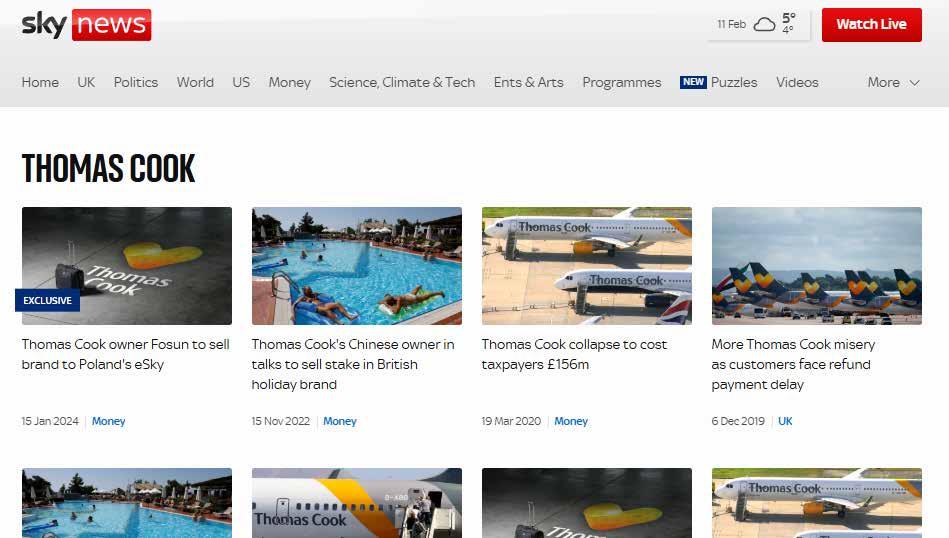Click the THOMAS COOK page heading

pyautogui.click(x=108, y=168)
